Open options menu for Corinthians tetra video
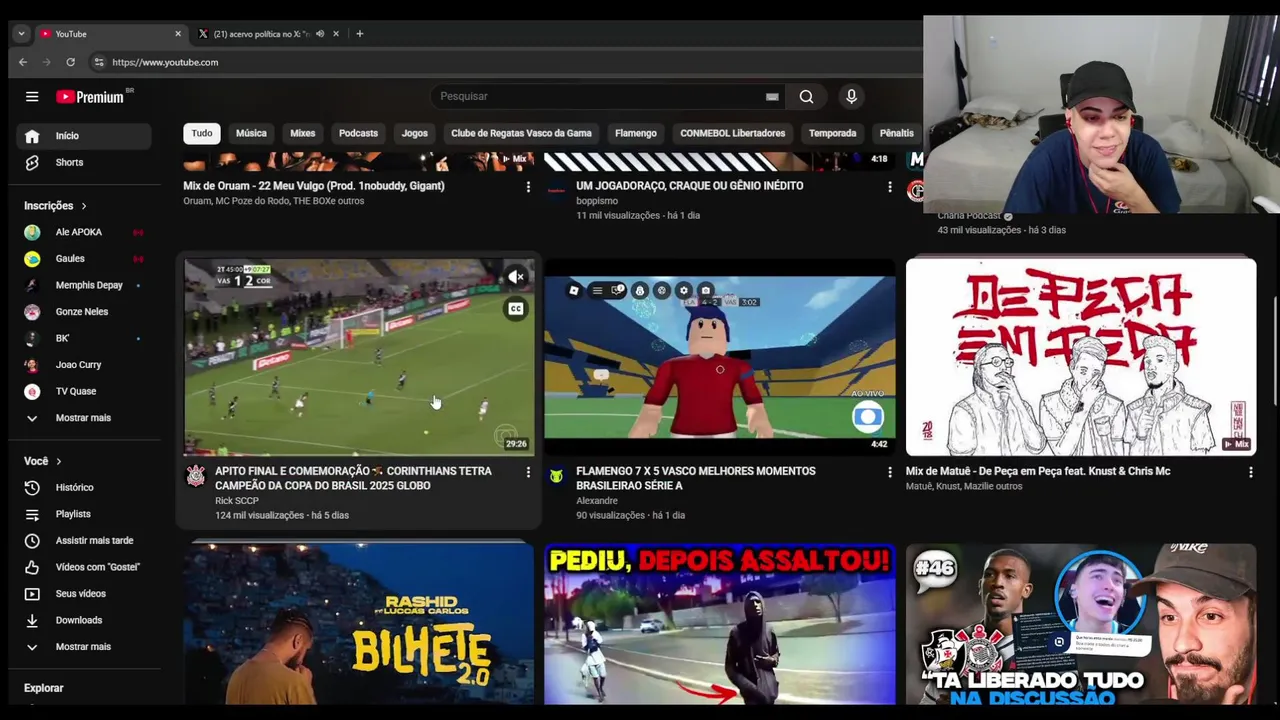1280x720 pixels. [x=528, y=472]
